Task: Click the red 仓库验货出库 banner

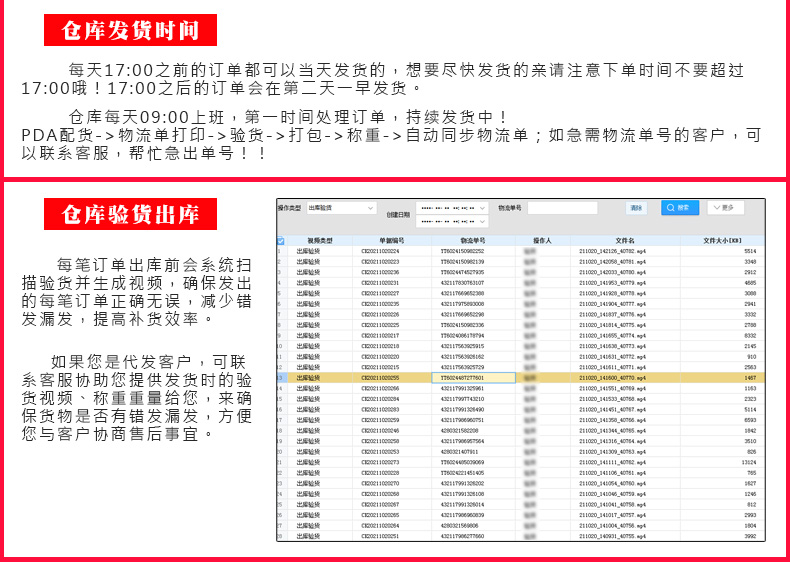Action: click(130, 214)
